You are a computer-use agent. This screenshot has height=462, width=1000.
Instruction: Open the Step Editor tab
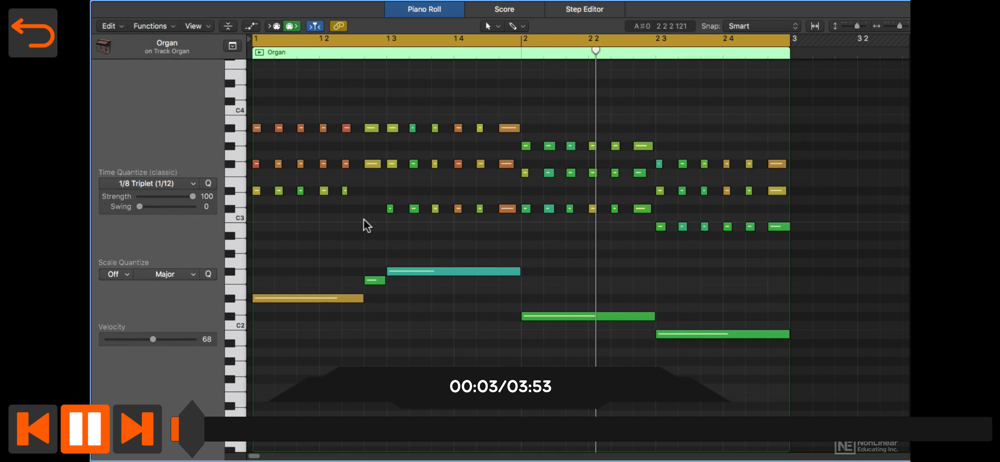click(x=584, y=9)
